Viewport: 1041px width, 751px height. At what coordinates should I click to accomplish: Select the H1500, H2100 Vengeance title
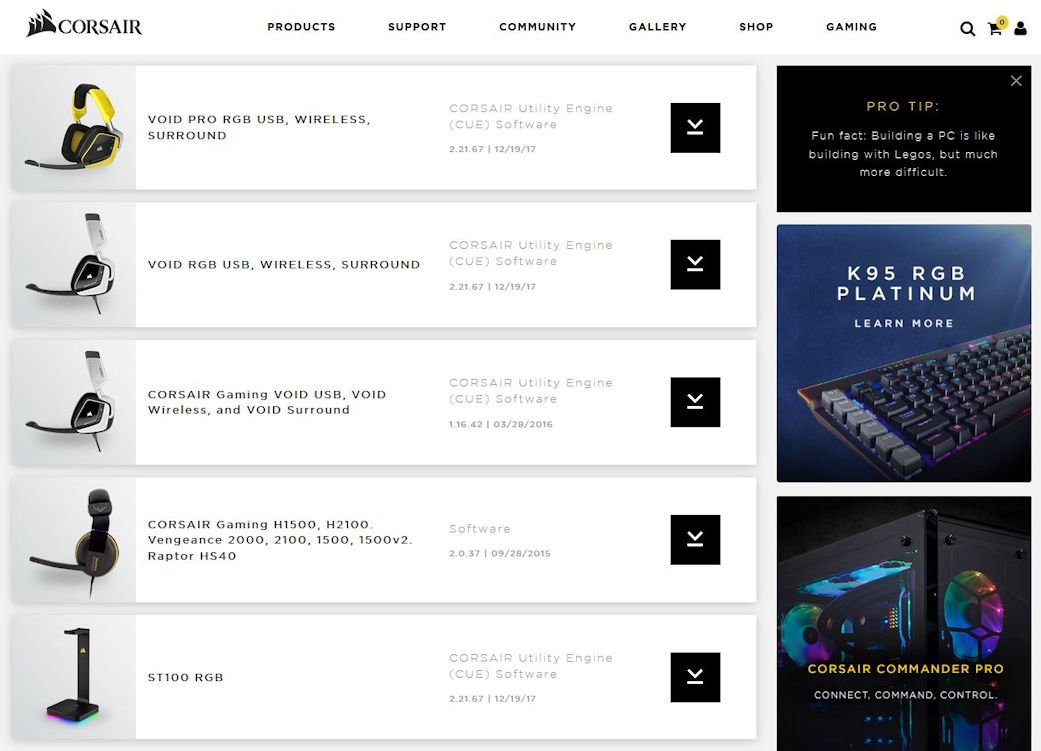(x=280, y=540)
